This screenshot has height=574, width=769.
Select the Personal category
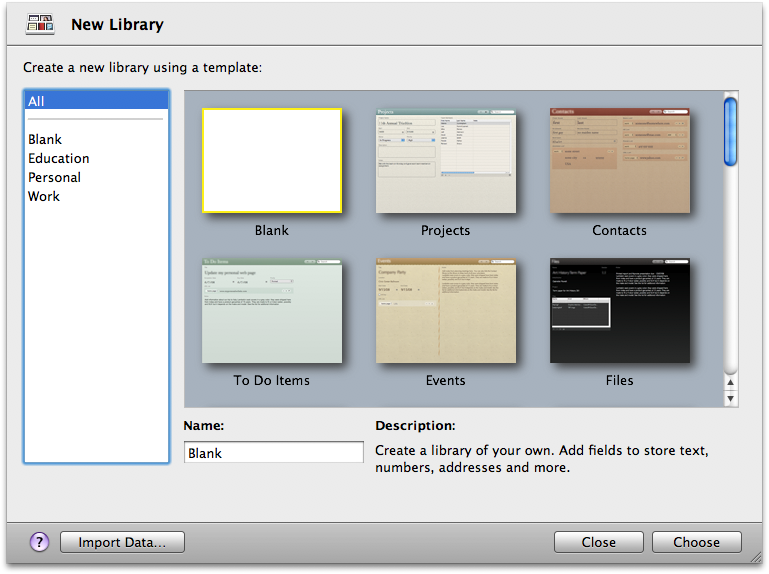(x=55, y=177)
